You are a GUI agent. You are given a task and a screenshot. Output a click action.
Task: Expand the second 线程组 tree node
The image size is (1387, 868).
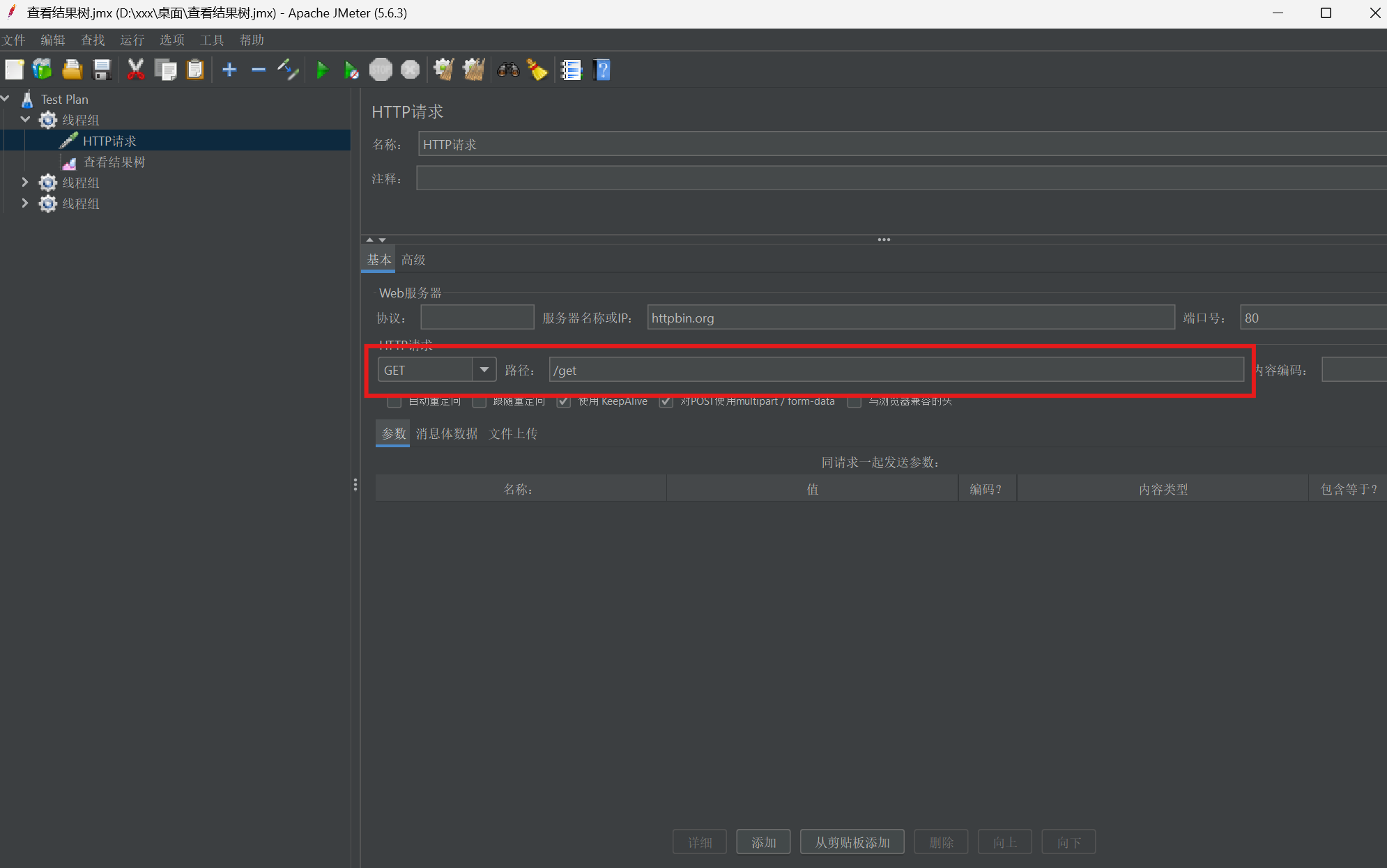25,183
